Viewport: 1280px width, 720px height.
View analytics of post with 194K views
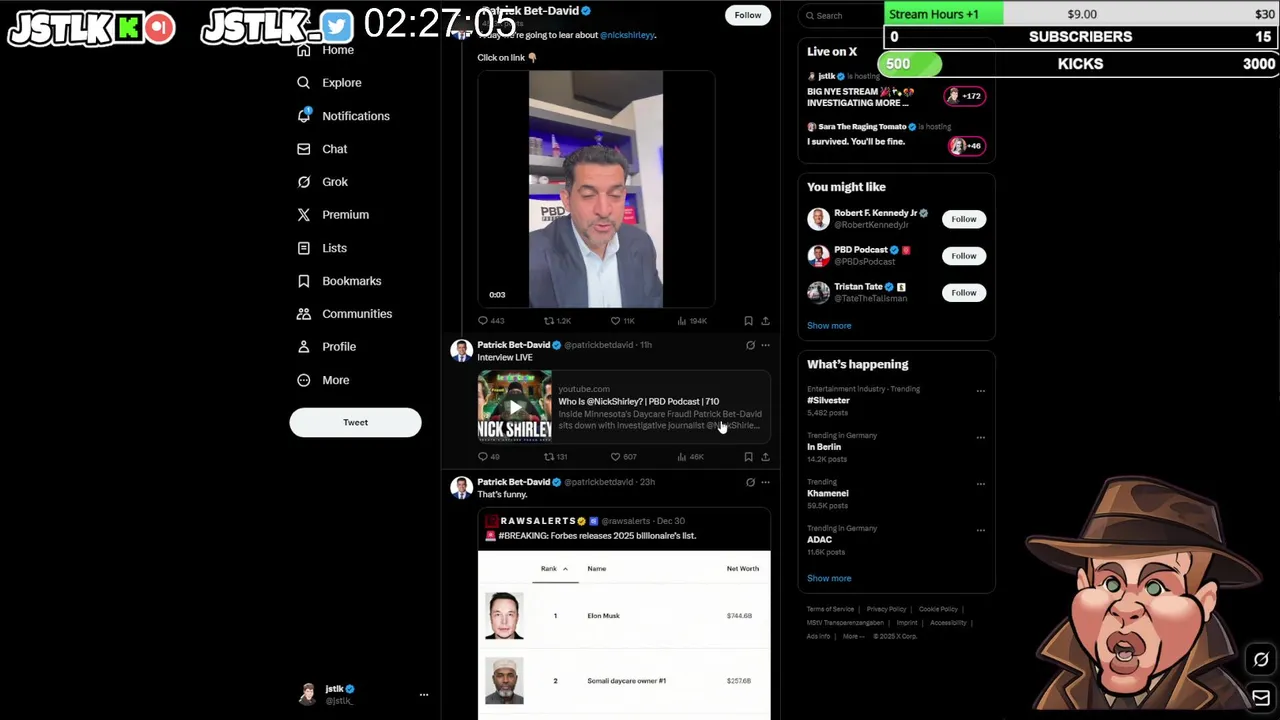[x=692, y=321]
